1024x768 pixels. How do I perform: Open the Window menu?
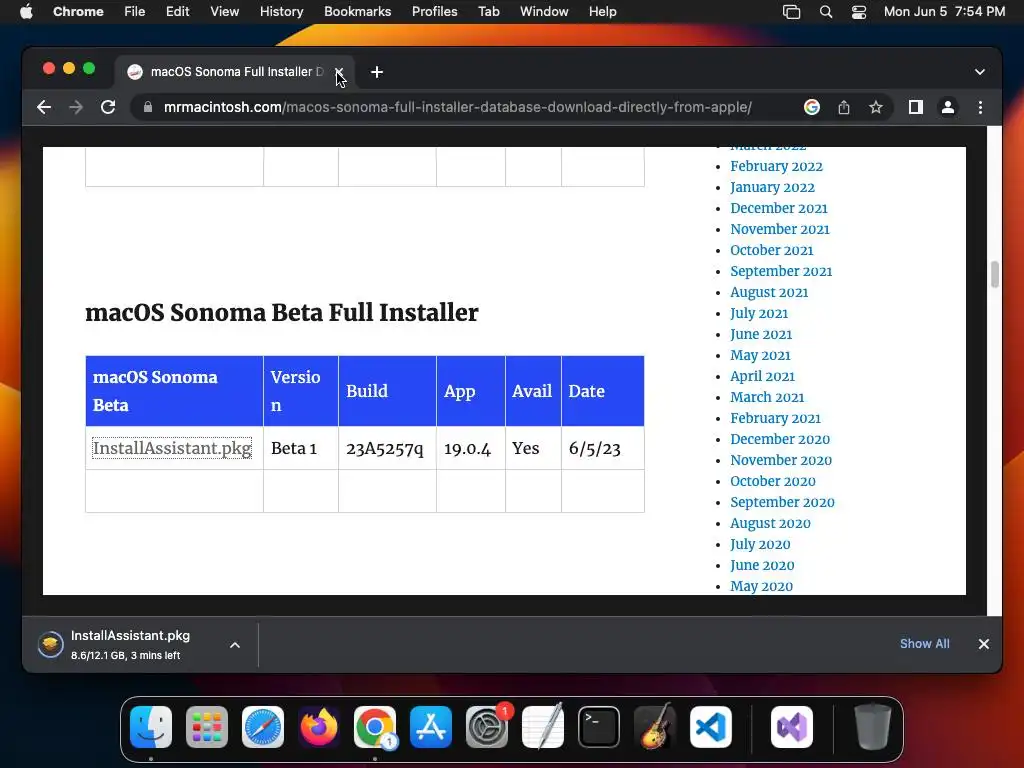point(544,12)
